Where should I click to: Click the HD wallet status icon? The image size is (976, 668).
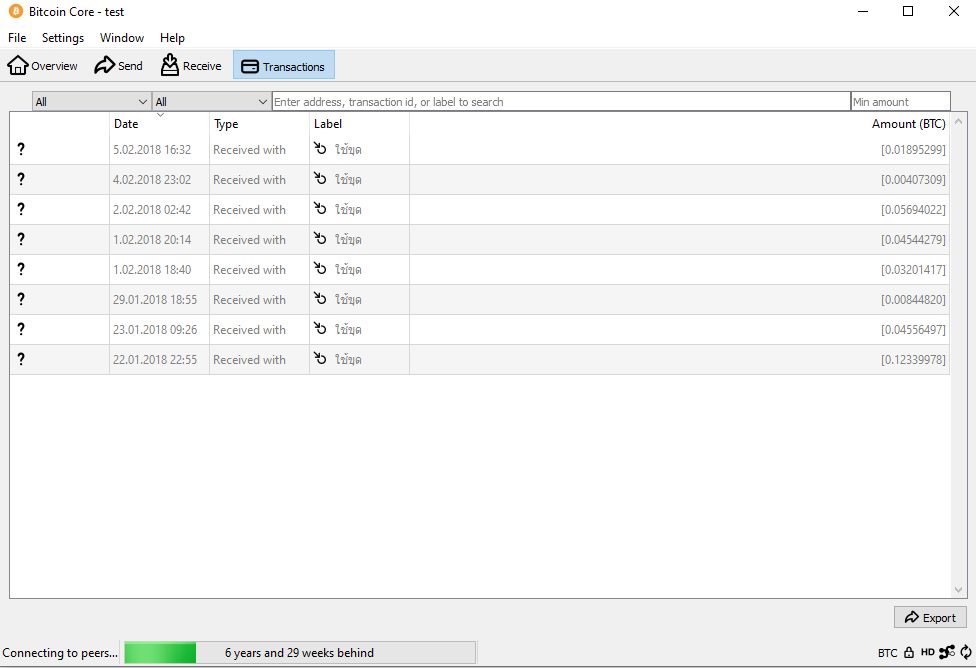coord(927,652)
